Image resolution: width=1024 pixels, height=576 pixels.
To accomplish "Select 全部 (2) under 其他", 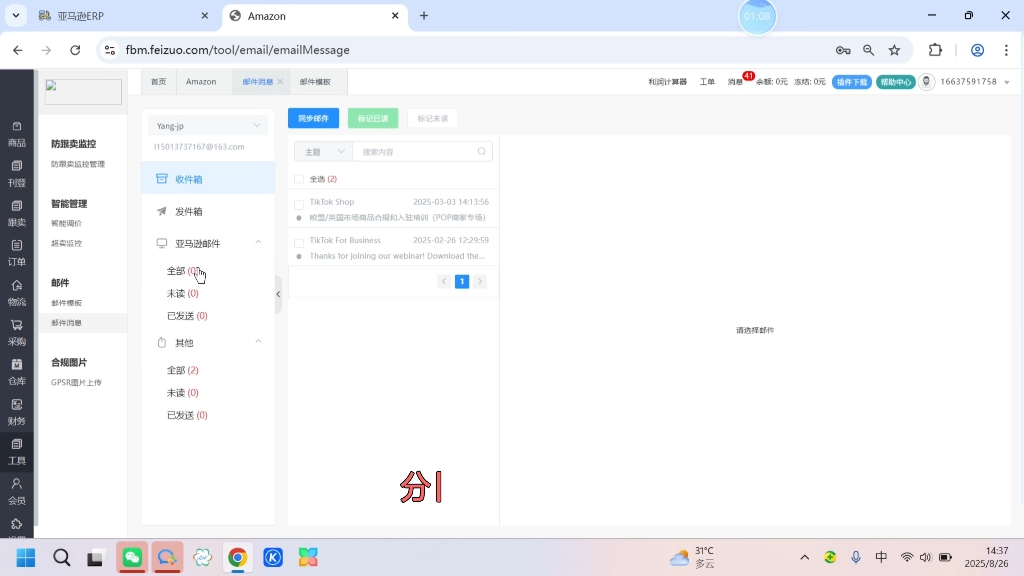I will 183,370.
